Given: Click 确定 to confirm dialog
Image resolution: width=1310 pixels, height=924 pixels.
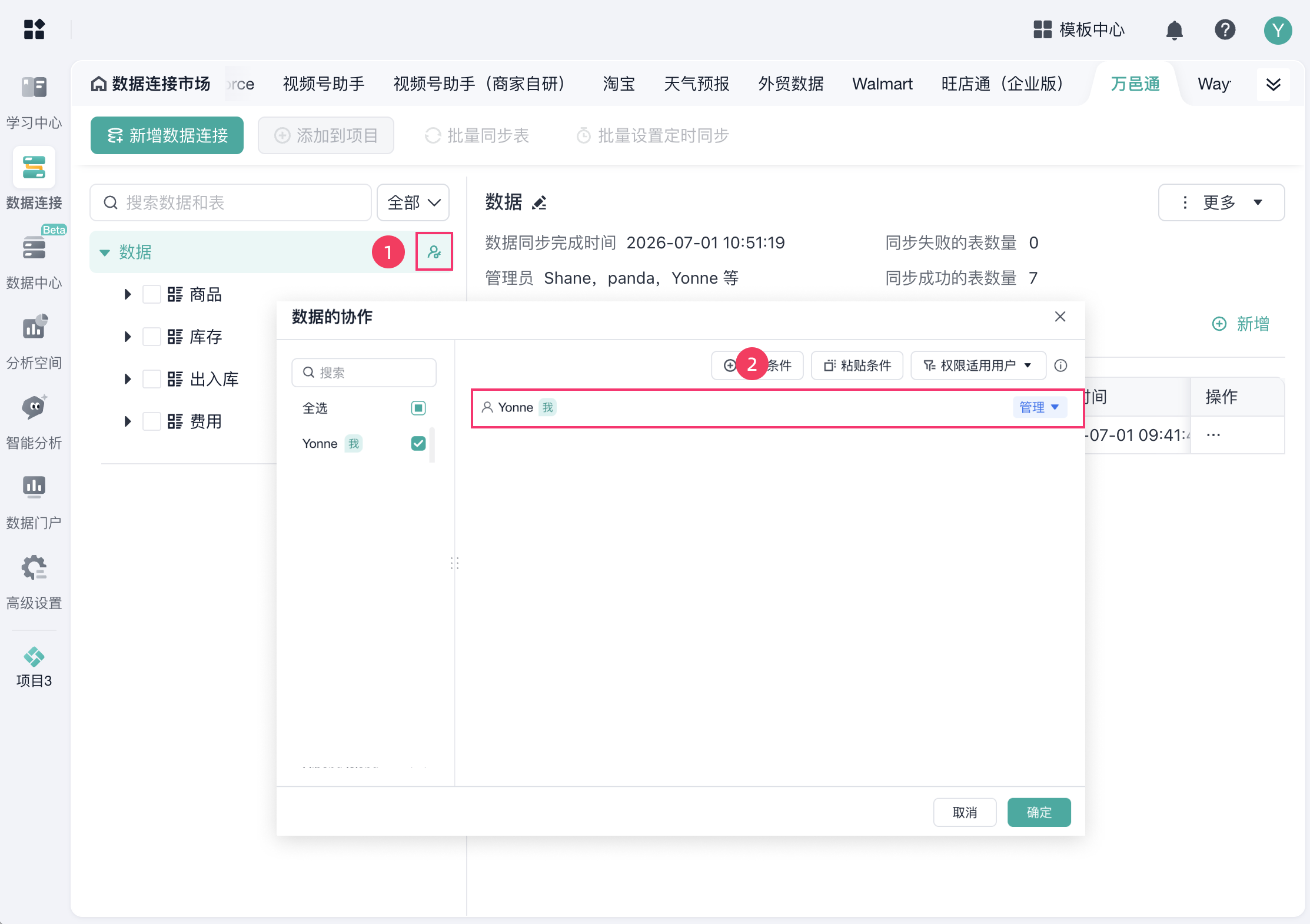Looking at the screenshot, I should pos(1039,812).
